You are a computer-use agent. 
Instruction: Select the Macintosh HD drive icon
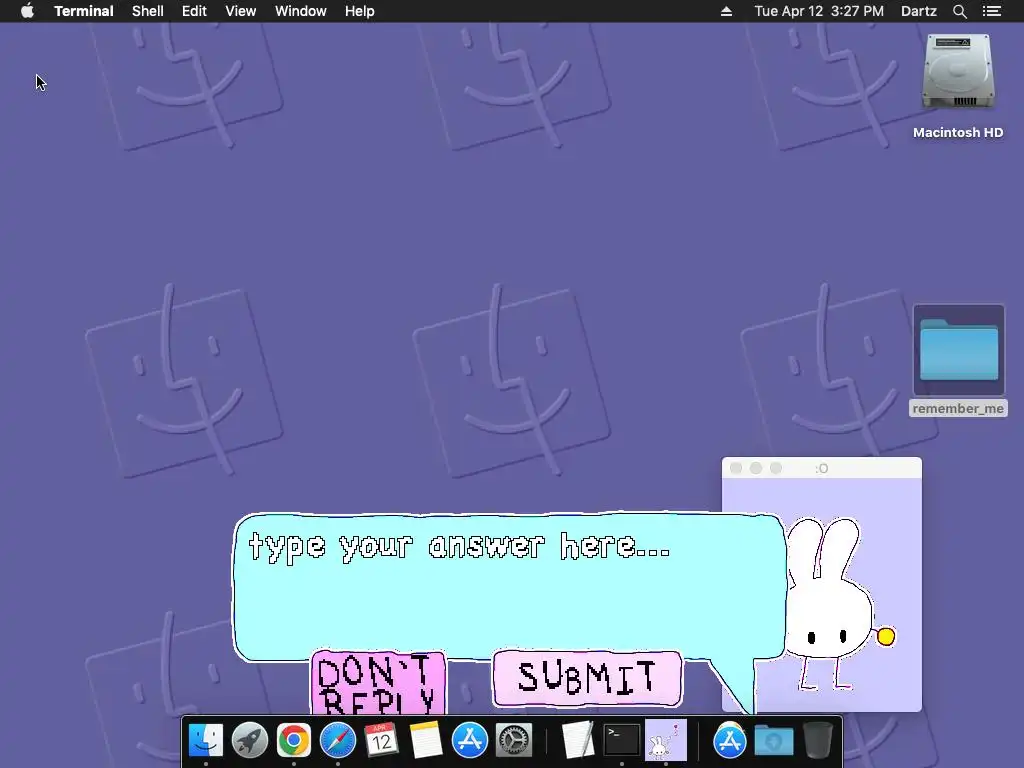coord(957,72)
